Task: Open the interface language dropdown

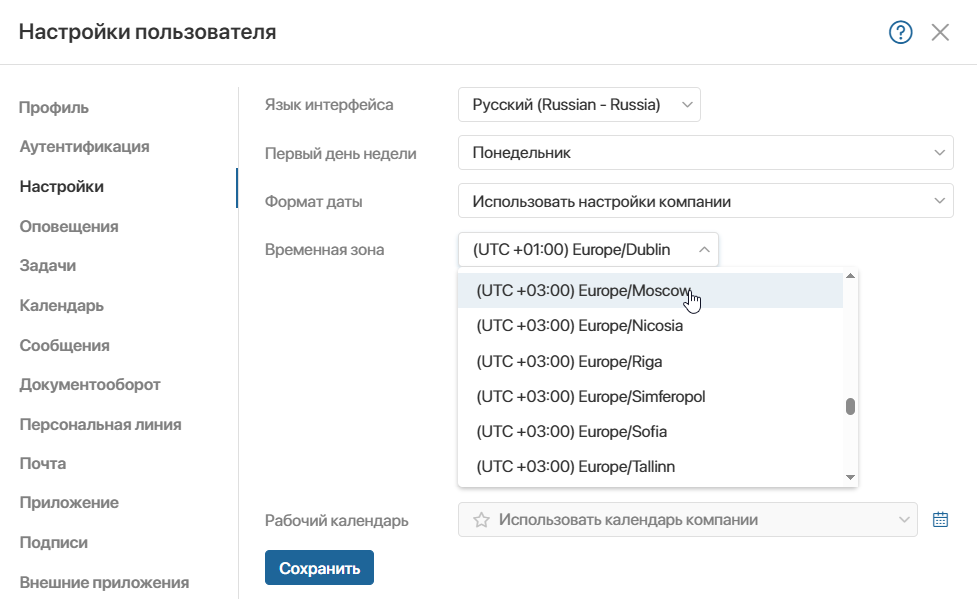Action: pyautogui.click(x=579, y=105)
